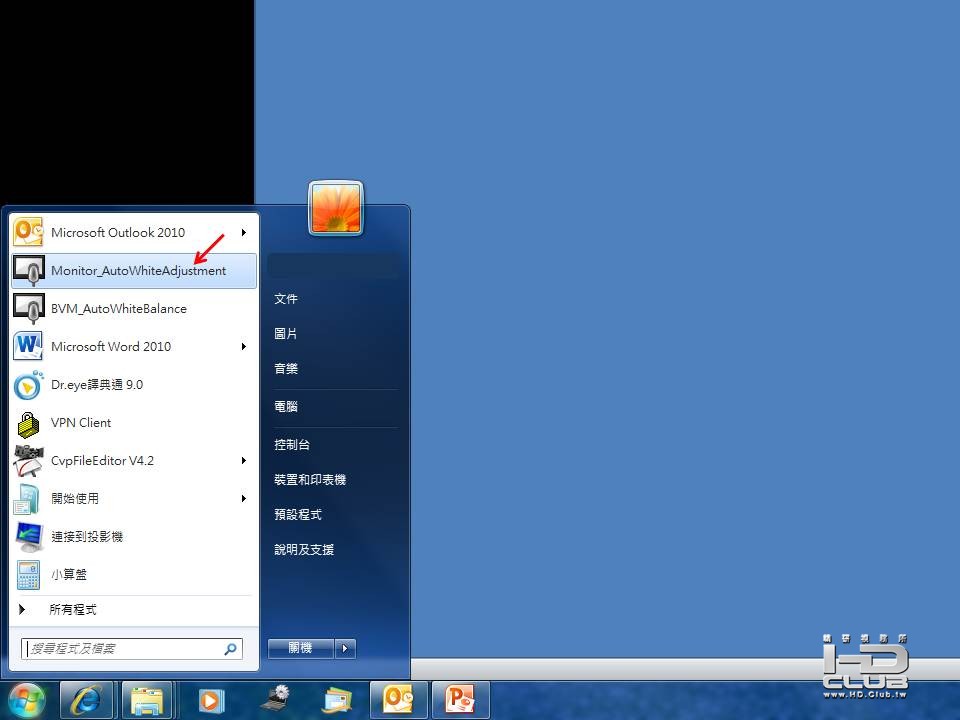Click the stacked pictures taskbar icon
This screenshot has width=960, height=720.
pos(337,700)
